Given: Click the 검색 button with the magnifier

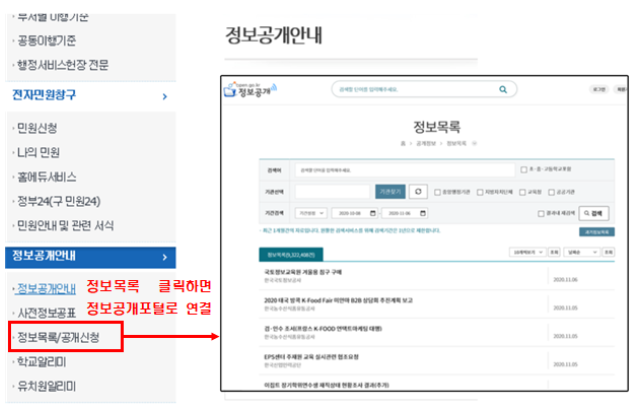Looking at the screenshot, I should (594, 213).
